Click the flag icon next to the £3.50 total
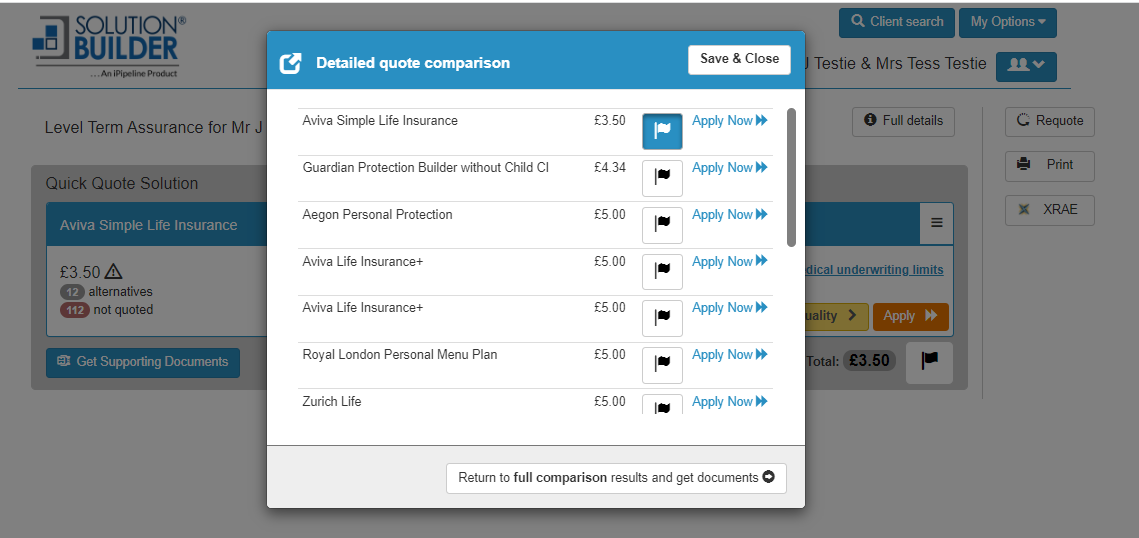This screenshot has height=538, width=1139. click(x=929, y=362)
